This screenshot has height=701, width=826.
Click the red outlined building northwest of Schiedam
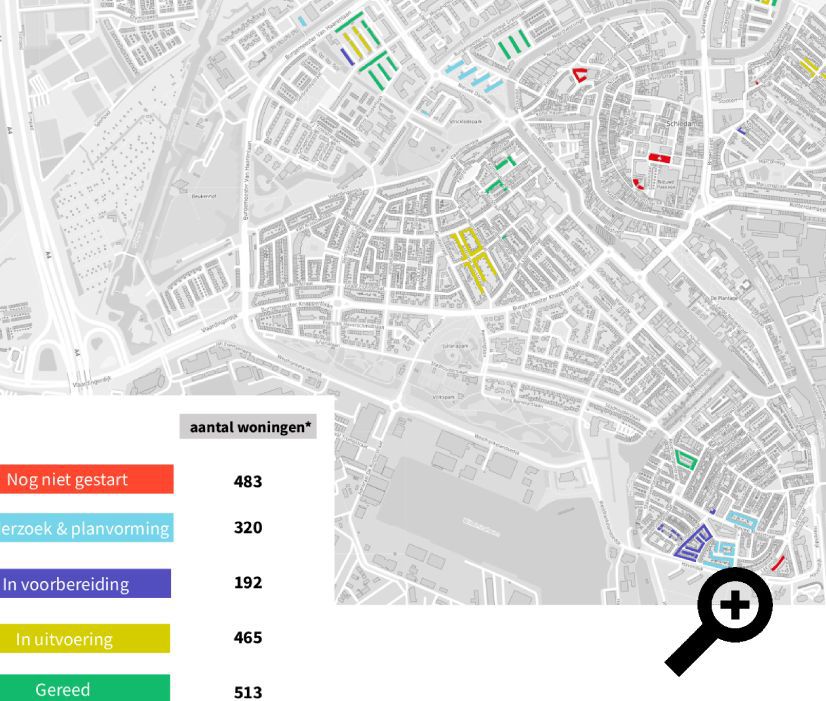point(579,74)
